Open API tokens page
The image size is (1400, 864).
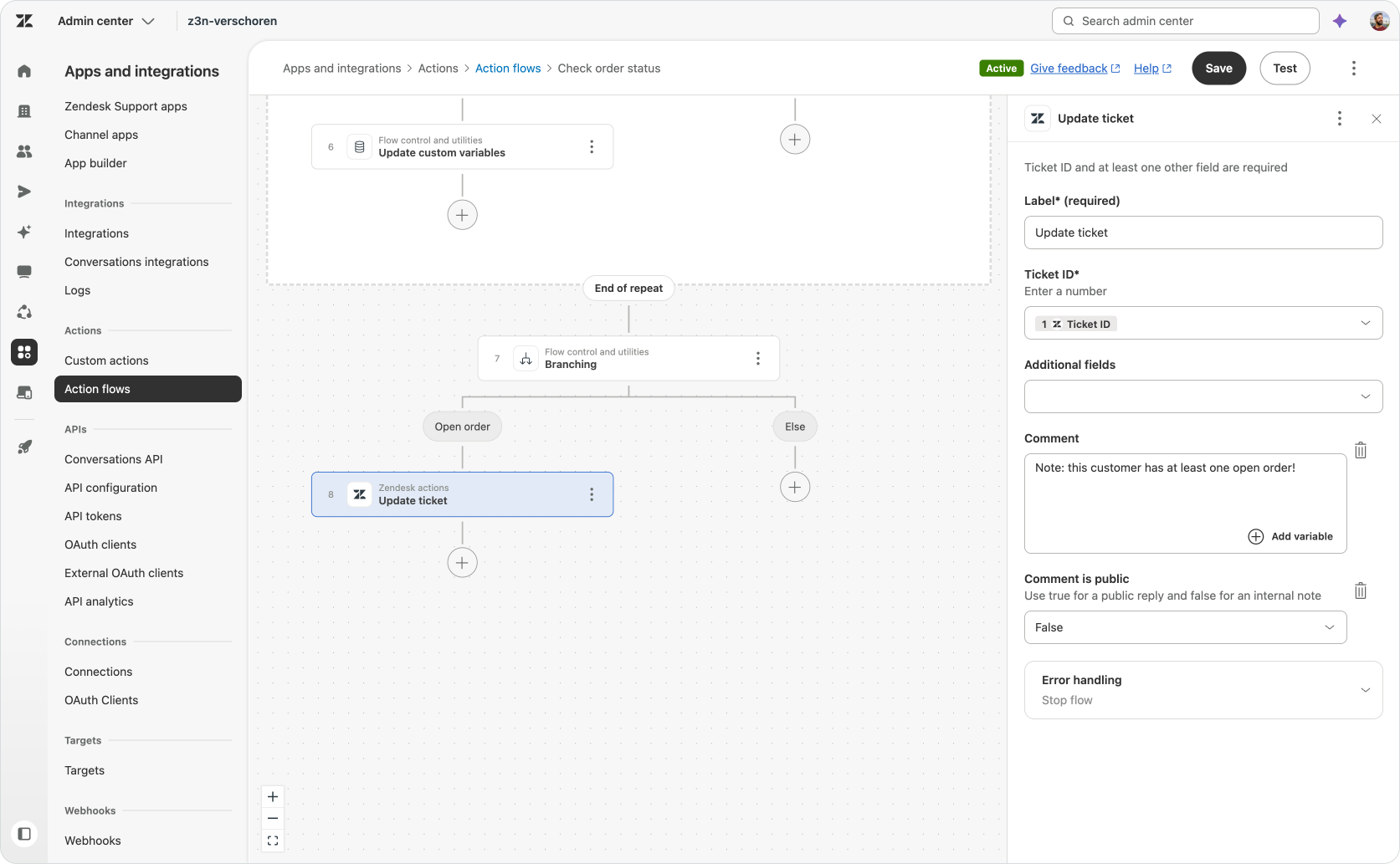click(x=93, y=516)
